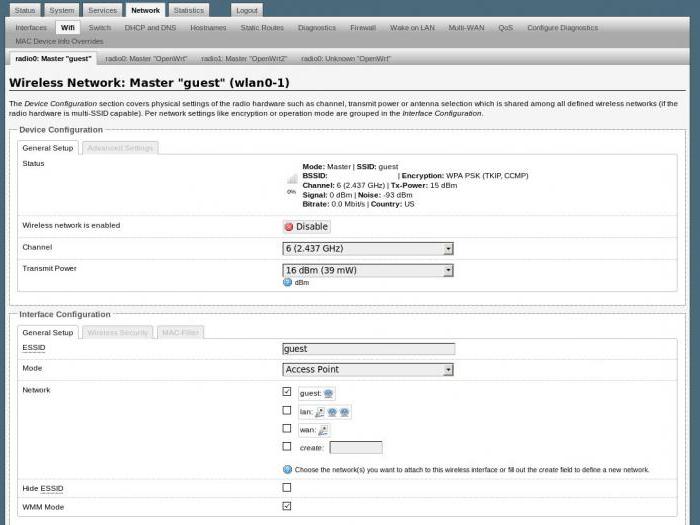Switch to the Firewall submenu tab
700x525 pixels.
363,28
